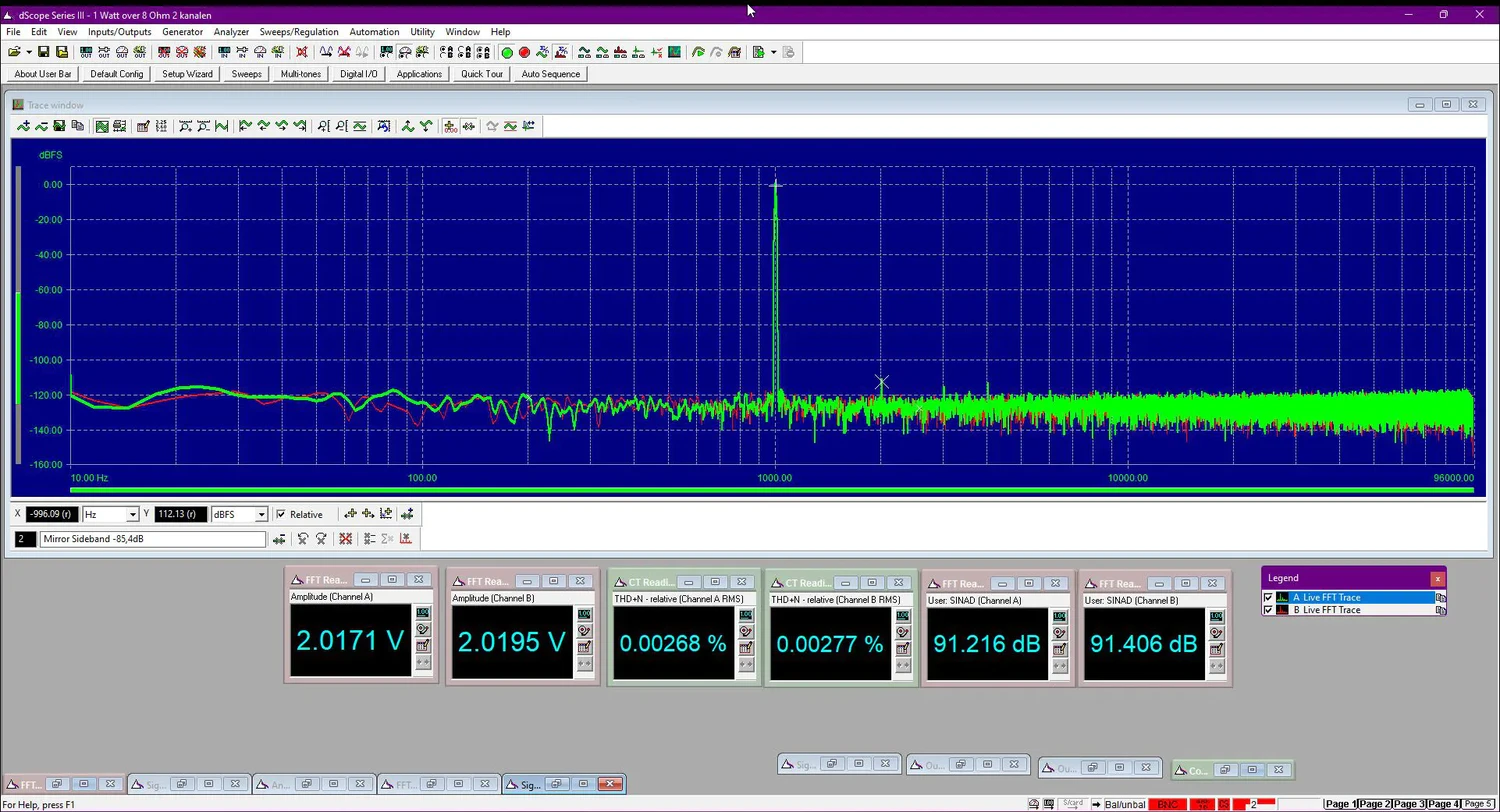Screen dimensions: 1500x812
Task: Click the red X delete-marks icon
Action: pyautogui.click(x=345, y=539)
